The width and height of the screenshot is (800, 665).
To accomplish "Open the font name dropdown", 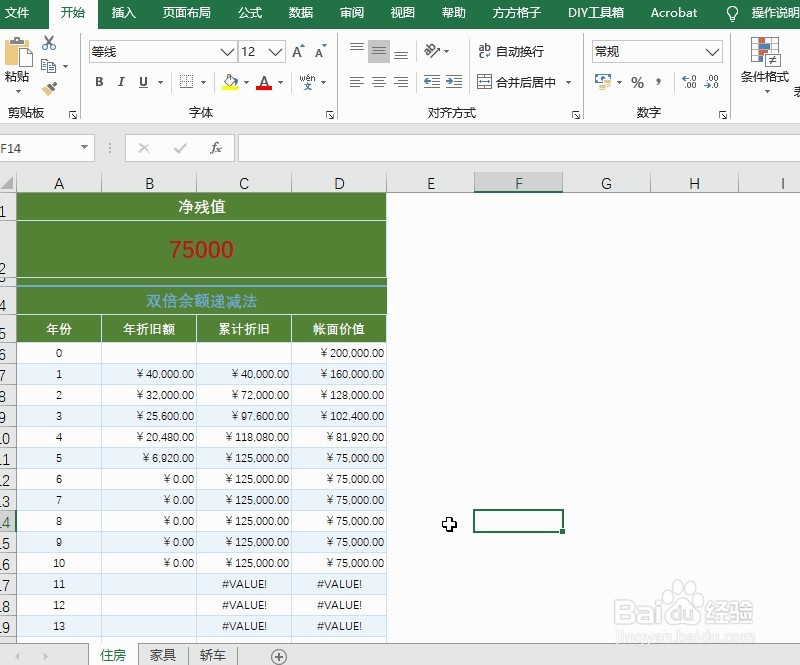I will [x=225, y=51].
